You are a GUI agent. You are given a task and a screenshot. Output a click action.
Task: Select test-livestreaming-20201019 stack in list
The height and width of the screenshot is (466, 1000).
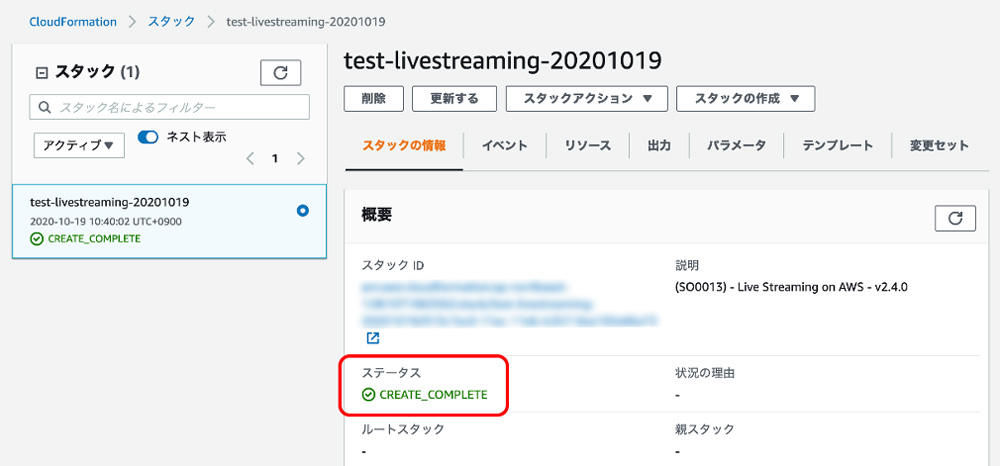[x=170, y=221]
